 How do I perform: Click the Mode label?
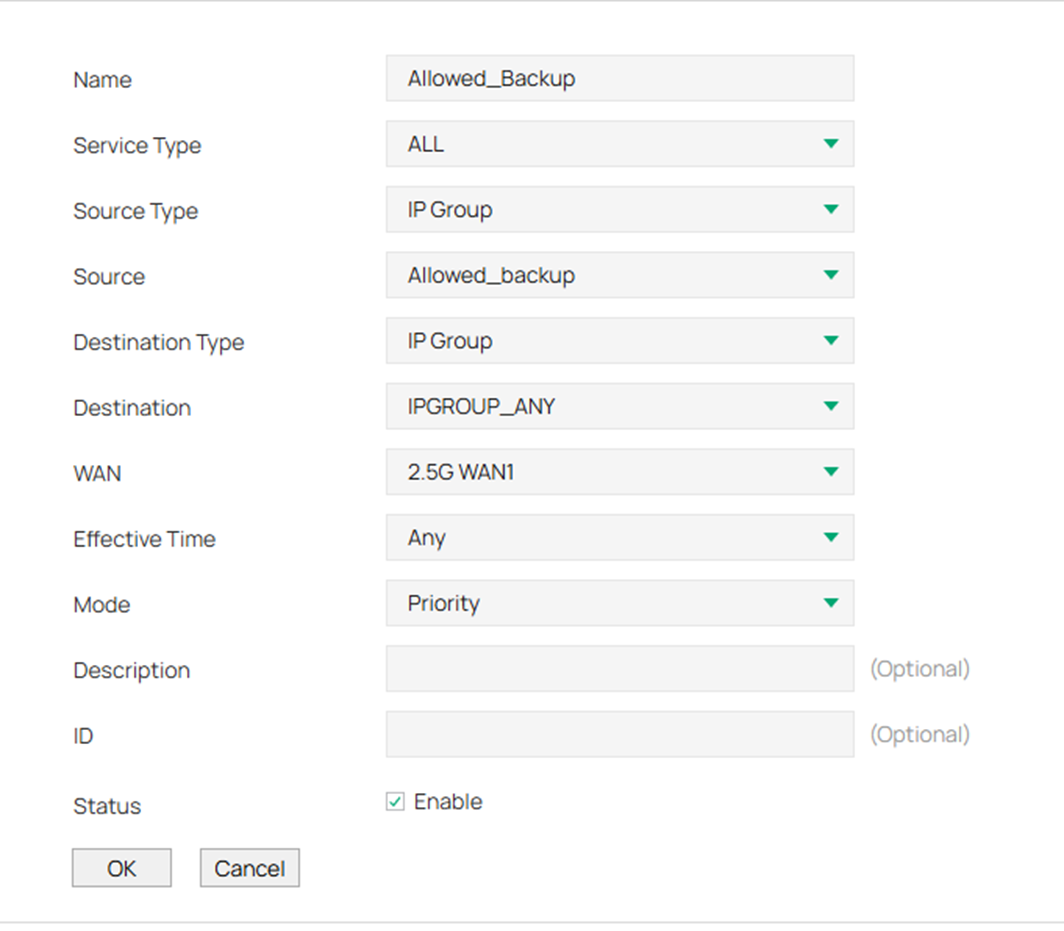pyautogui.click(x=102, y=605)
